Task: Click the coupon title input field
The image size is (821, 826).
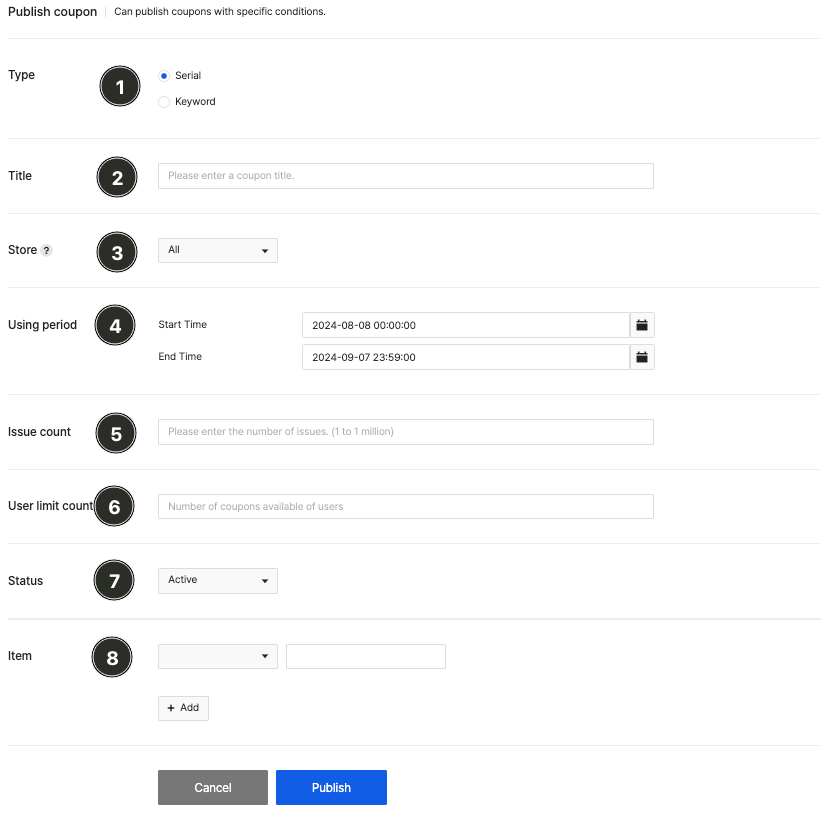Action: [405, 176]
